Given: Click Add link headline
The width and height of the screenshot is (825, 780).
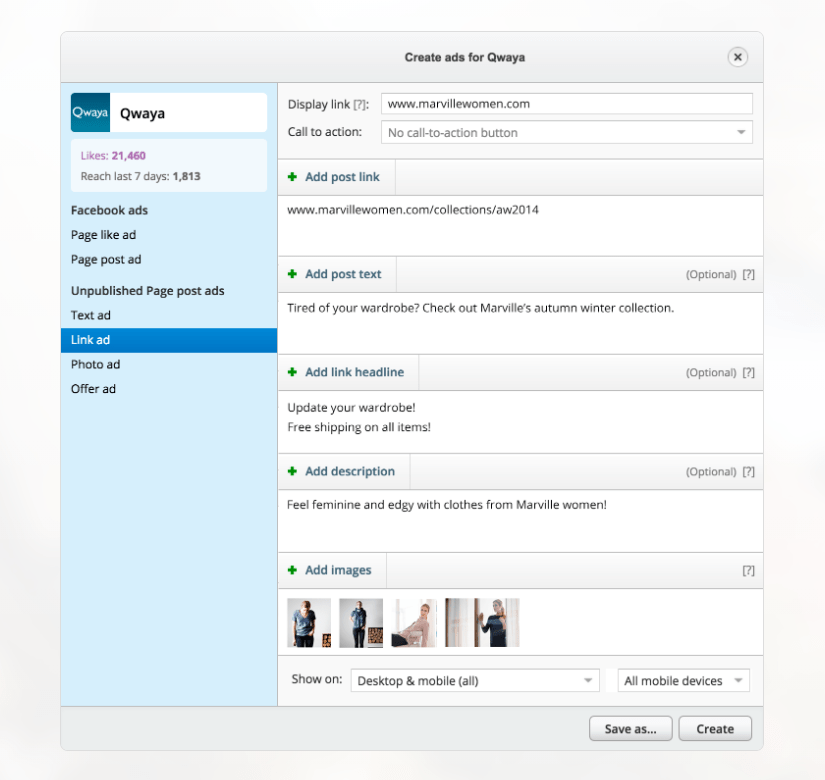Looking at the screenshot, I should click(355, 372).
